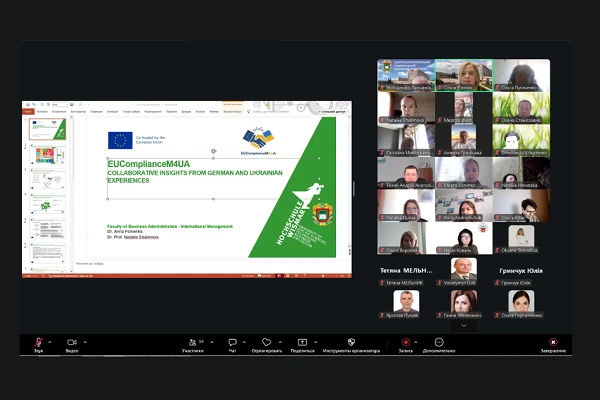Click the Отреагировать reactions heart icon

266,343
